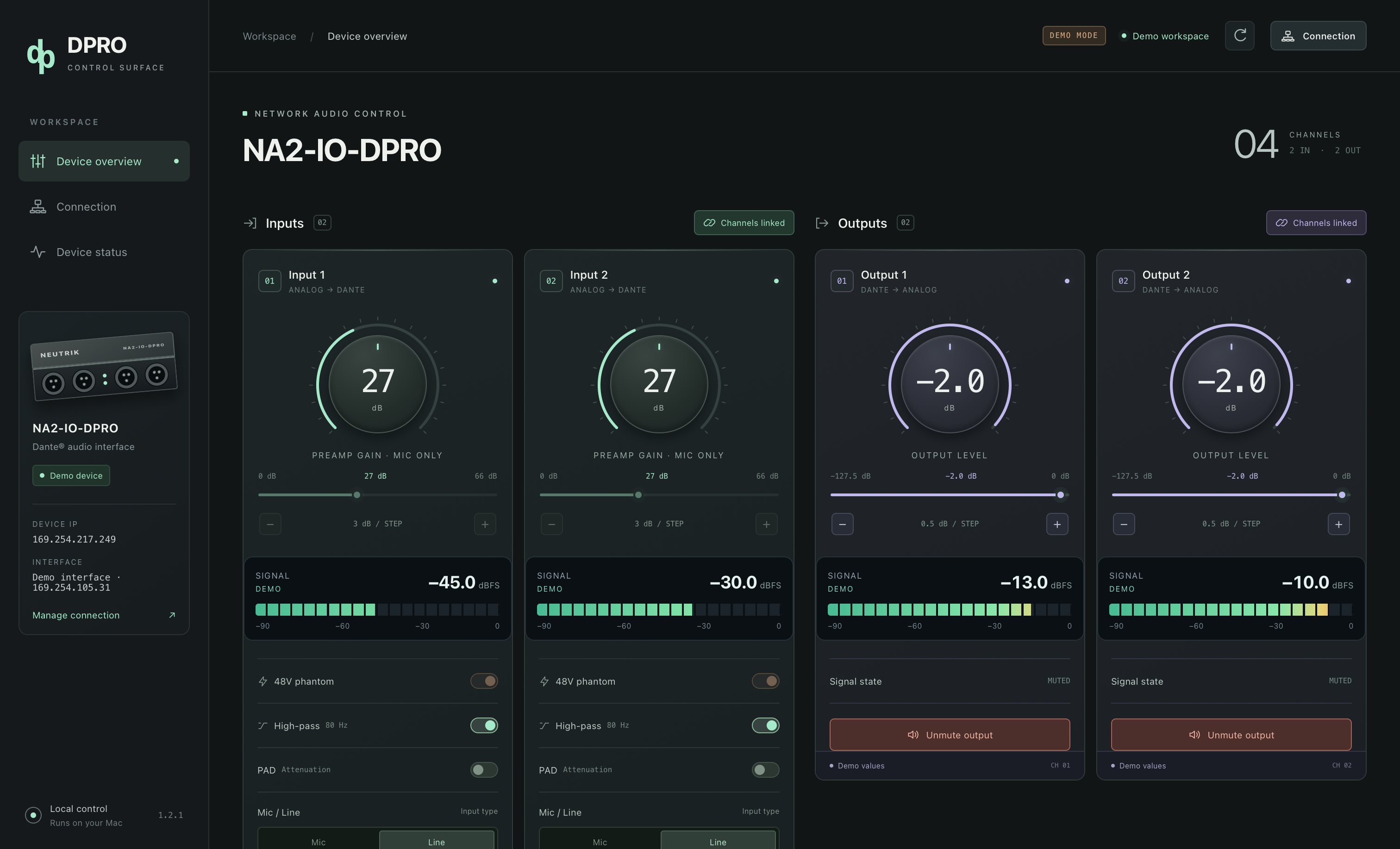
Task: Unmute output on Output 1
Action: point(950,734)
